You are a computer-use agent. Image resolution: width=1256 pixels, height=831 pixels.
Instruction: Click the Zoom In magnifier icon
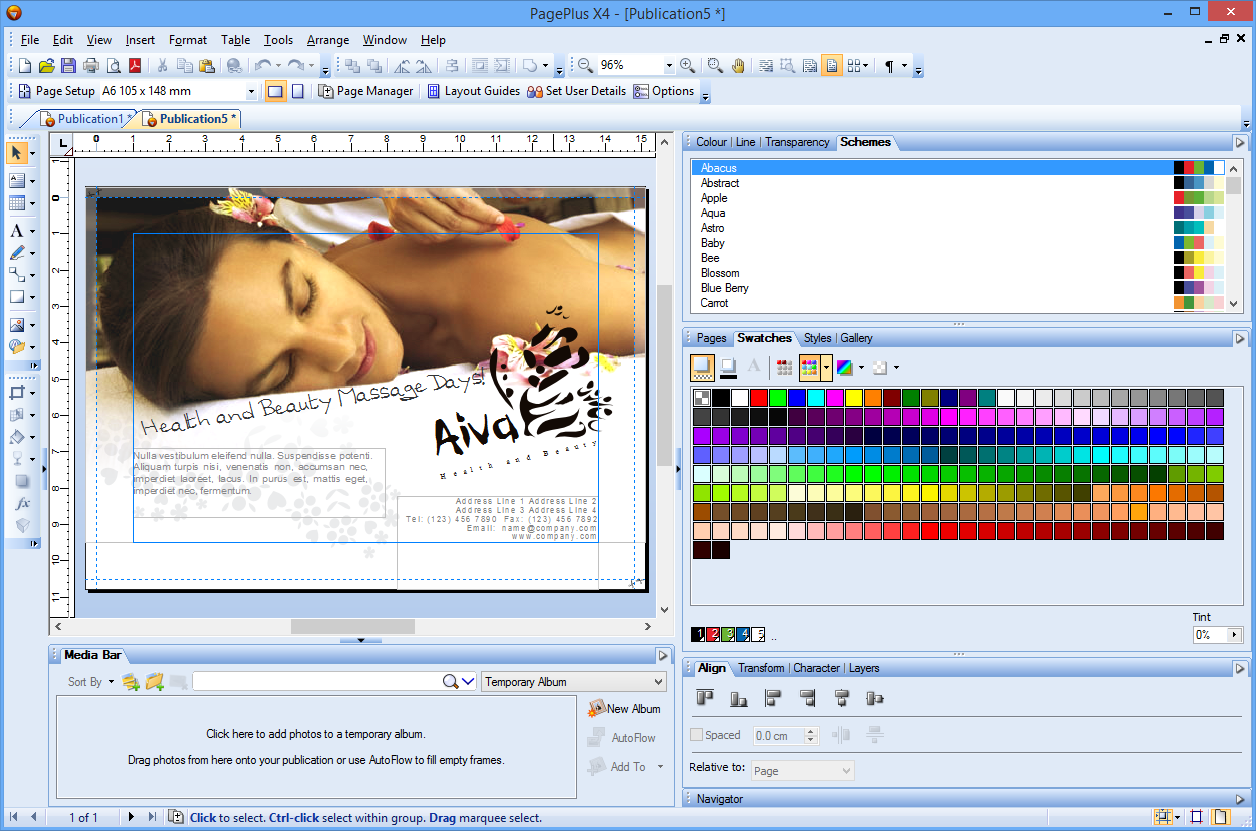point(687,65)
